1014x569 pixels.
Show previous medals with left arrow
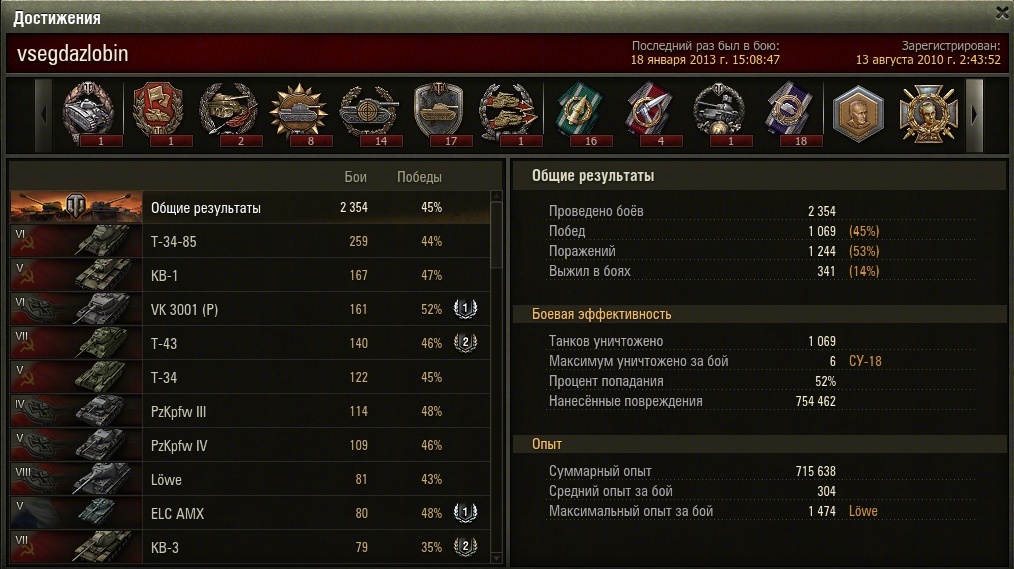click(43, 116)
